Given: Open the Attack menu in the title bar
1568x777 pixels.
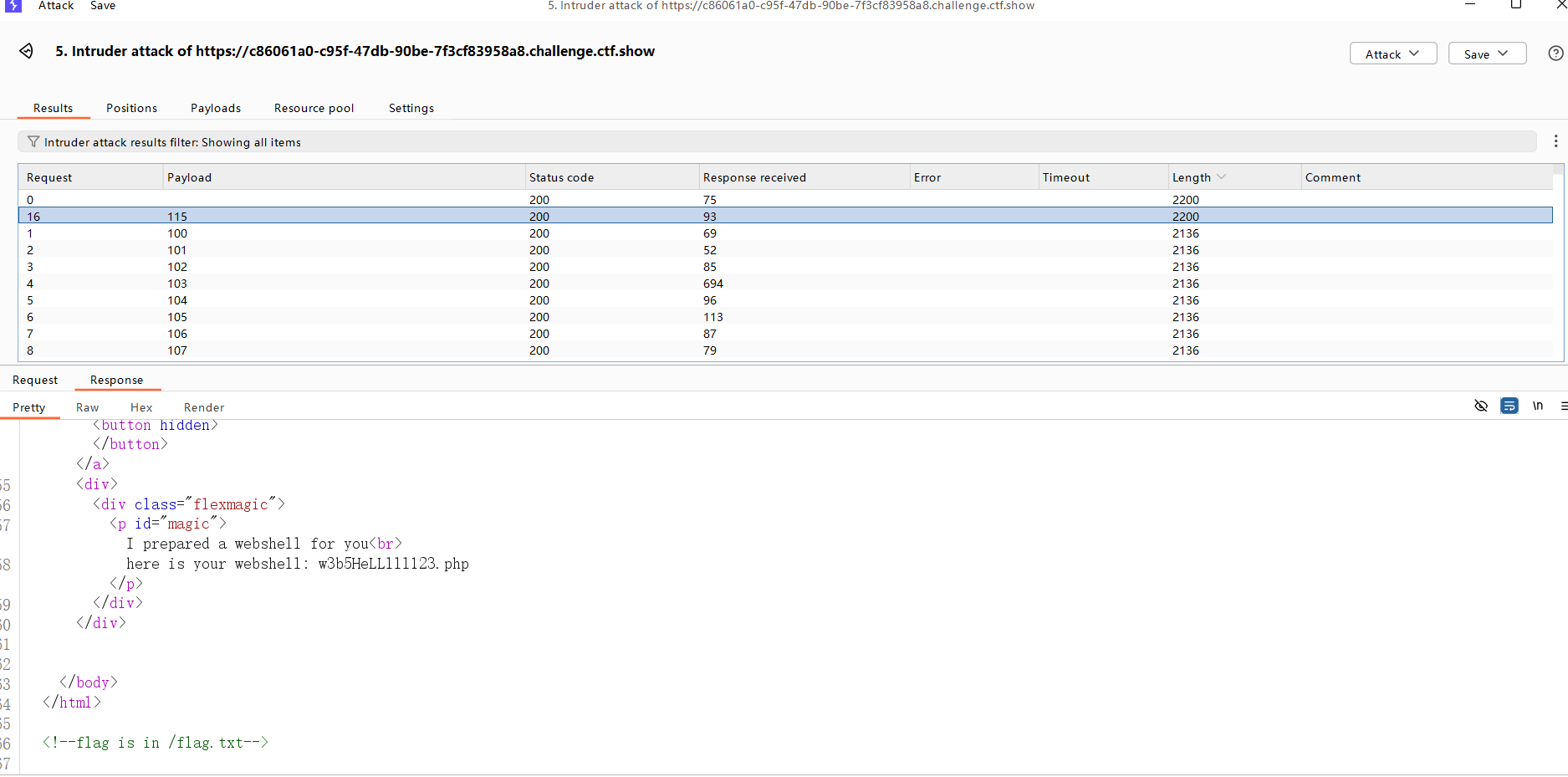Looking at the screenshot, I should pyautogui.click(x=56, y=6).
